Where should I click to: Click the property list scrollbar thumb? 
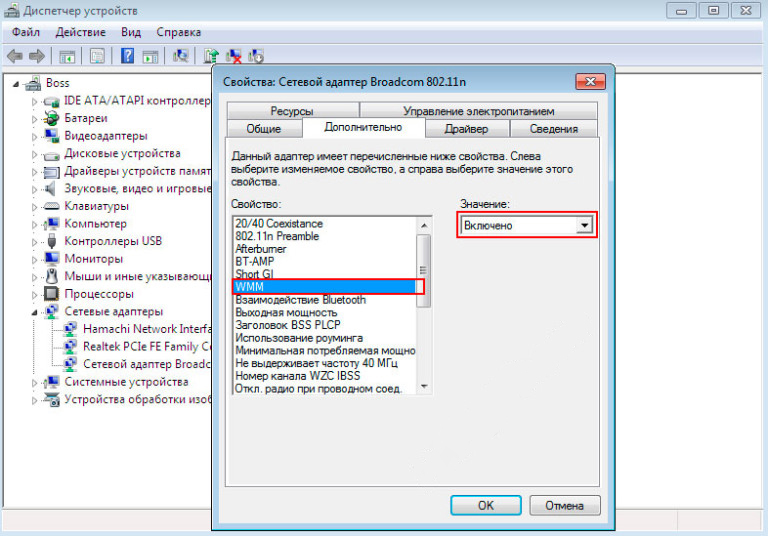point(424,270)
